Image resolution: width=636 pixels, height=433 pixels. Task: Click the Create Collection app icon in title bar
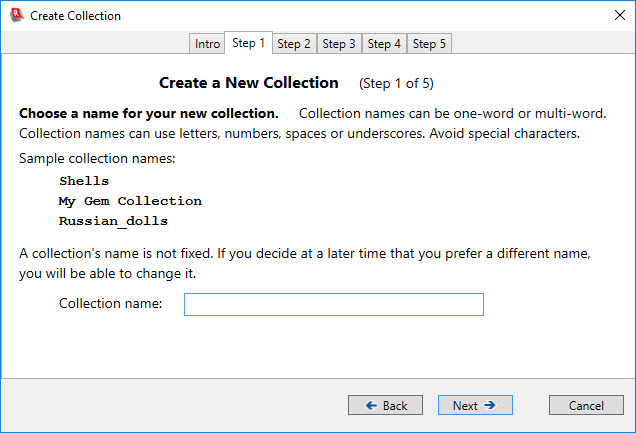pos(15,16)
